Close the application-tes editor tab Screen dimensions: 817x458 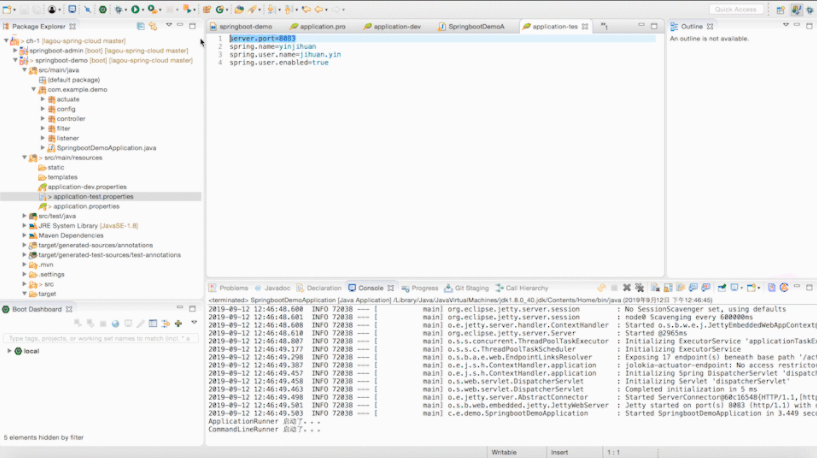click(585, 27)
